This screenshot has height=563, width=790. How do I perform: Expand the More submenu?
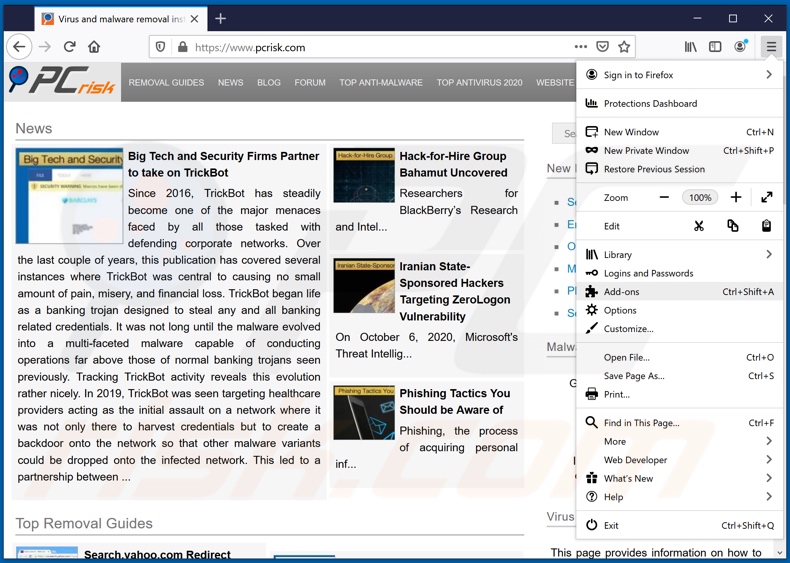(x=679, y=442)
